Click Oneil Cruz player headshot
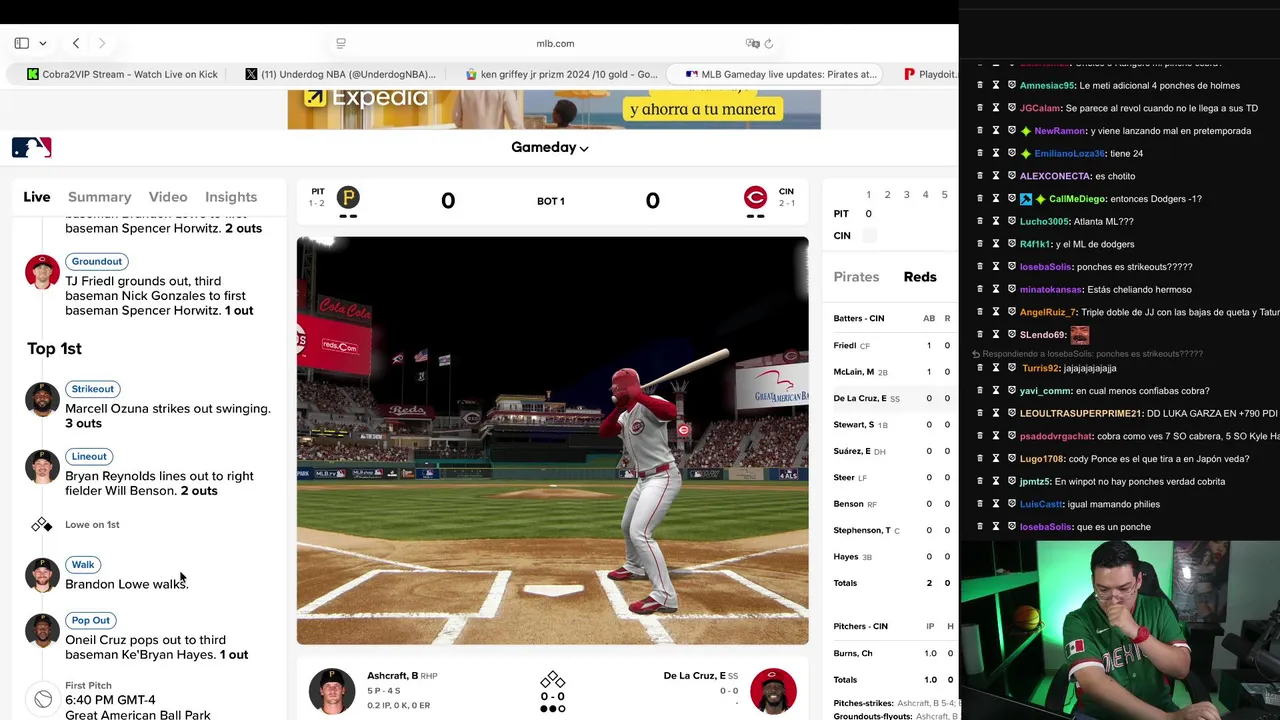Viewport: 1280px width, 720px height. tap(42, 631)
